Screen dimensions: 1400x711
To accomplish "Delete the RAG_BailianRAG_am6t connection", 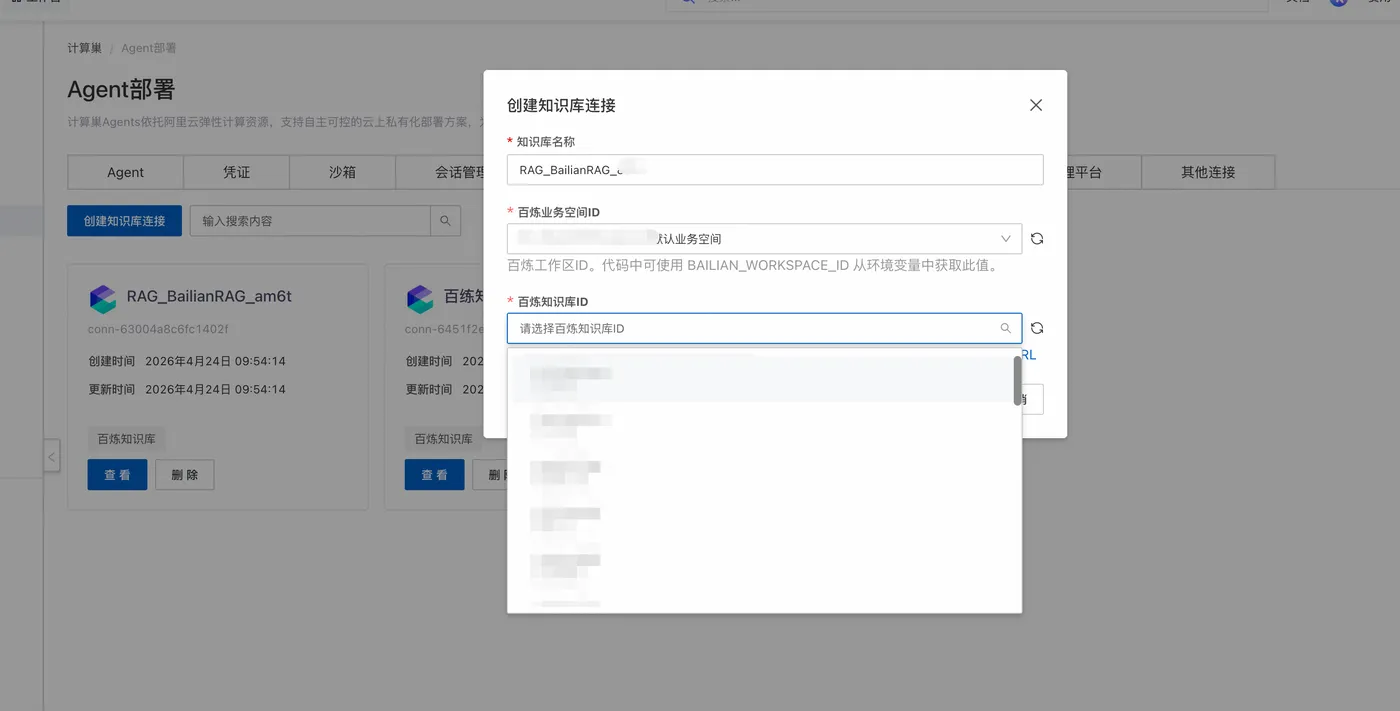I will 185,475.
